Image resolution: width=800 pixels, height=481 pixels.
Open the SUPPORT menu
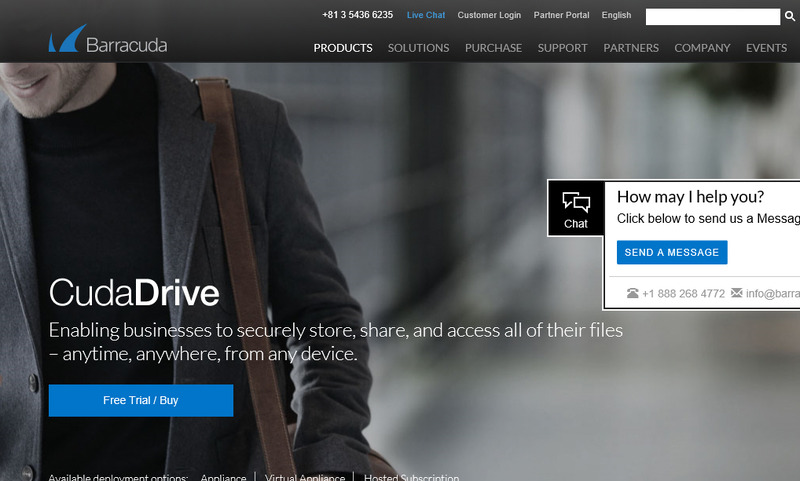coord(562,48)
